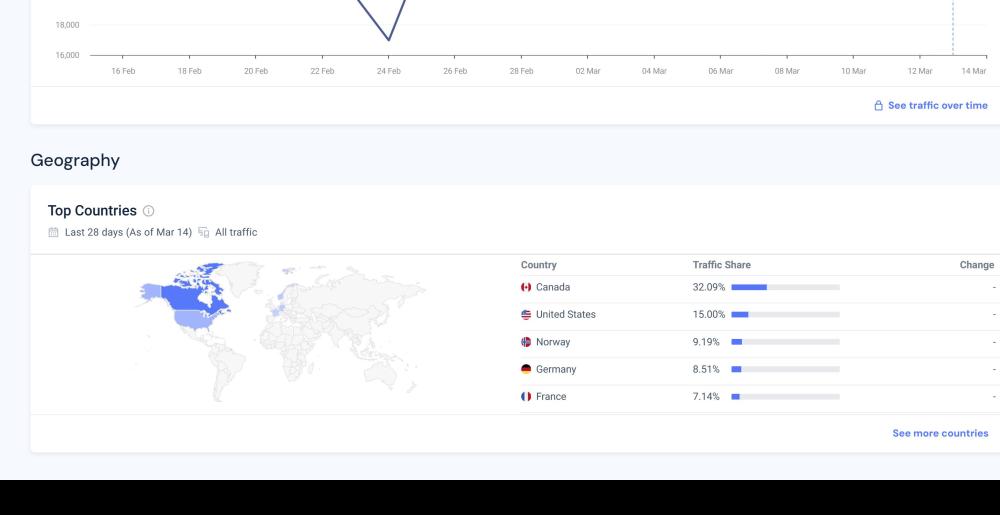This screenshot has height=515, width=1000.
Task: Click the Traffic Share column header
Action: 721,265
